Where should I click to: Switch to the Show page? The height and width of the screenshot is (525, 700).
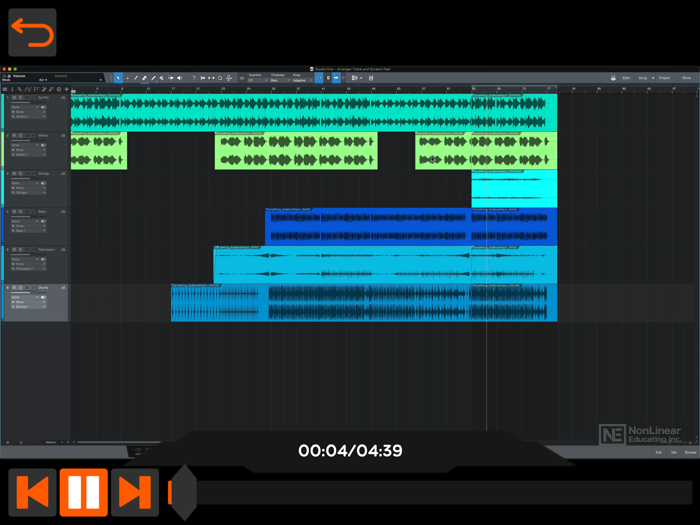coord(687,78)
